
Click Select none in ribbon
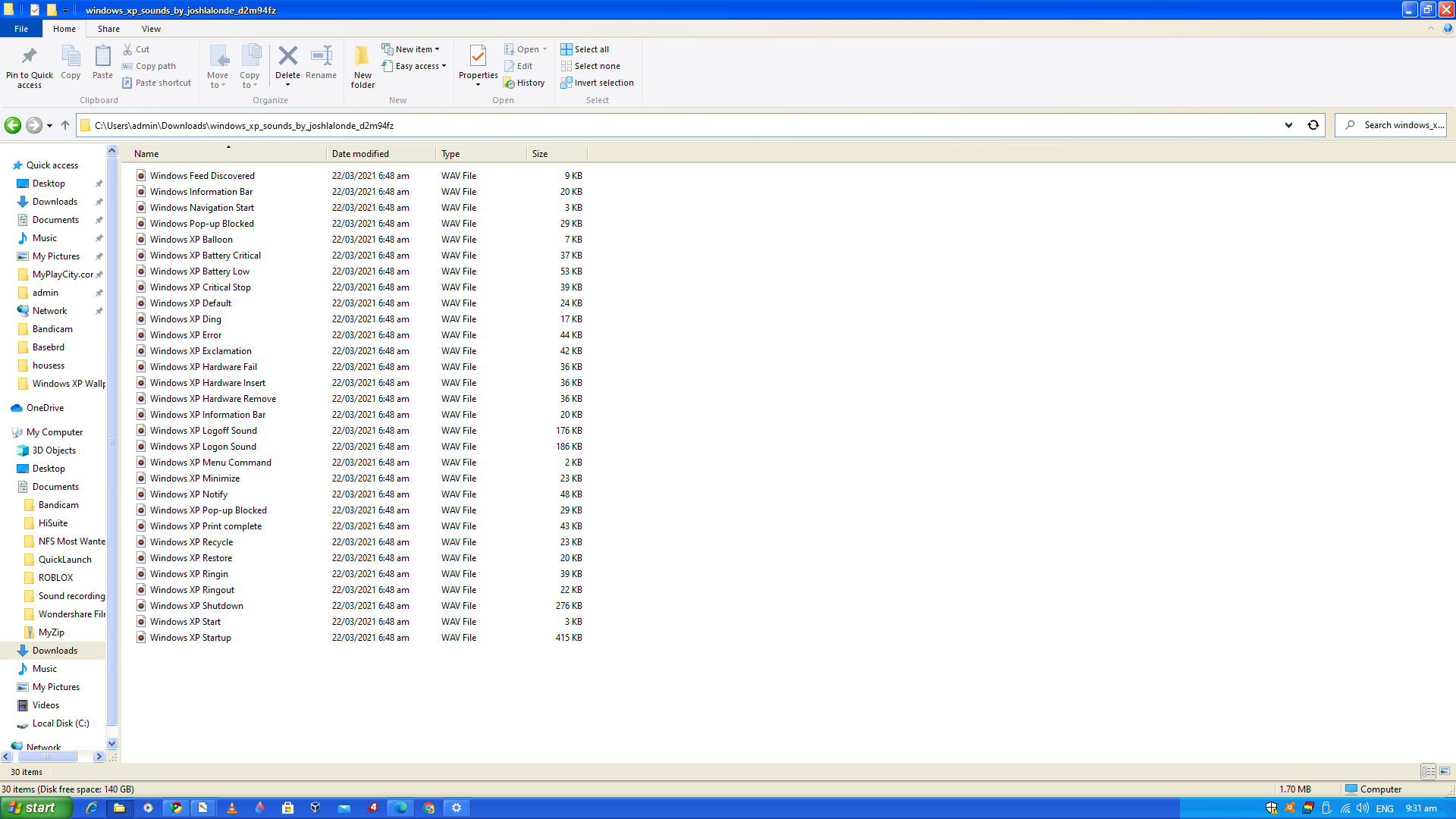[x=590, y=66]
